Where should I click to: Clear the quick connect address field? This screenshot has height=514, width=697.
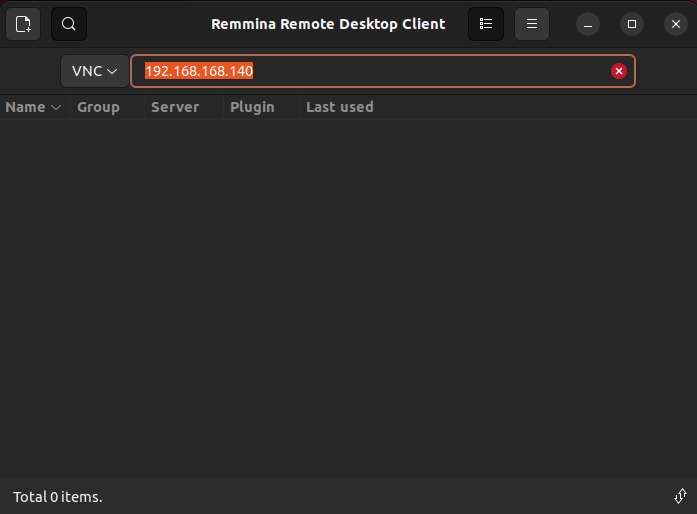pos(619,71)
